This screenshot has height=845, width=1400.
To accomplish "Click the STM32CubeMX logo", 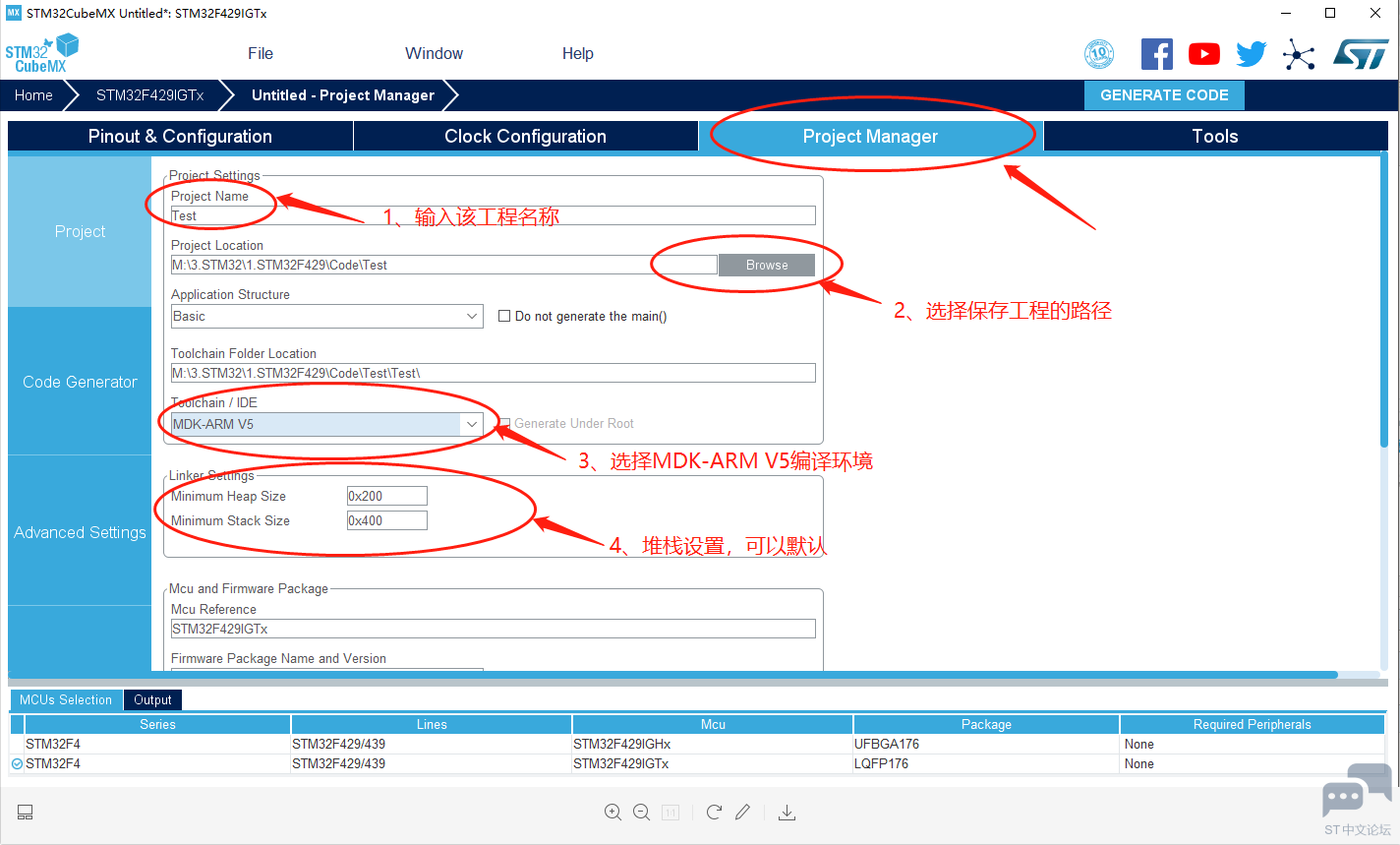I will pos(41,53).
